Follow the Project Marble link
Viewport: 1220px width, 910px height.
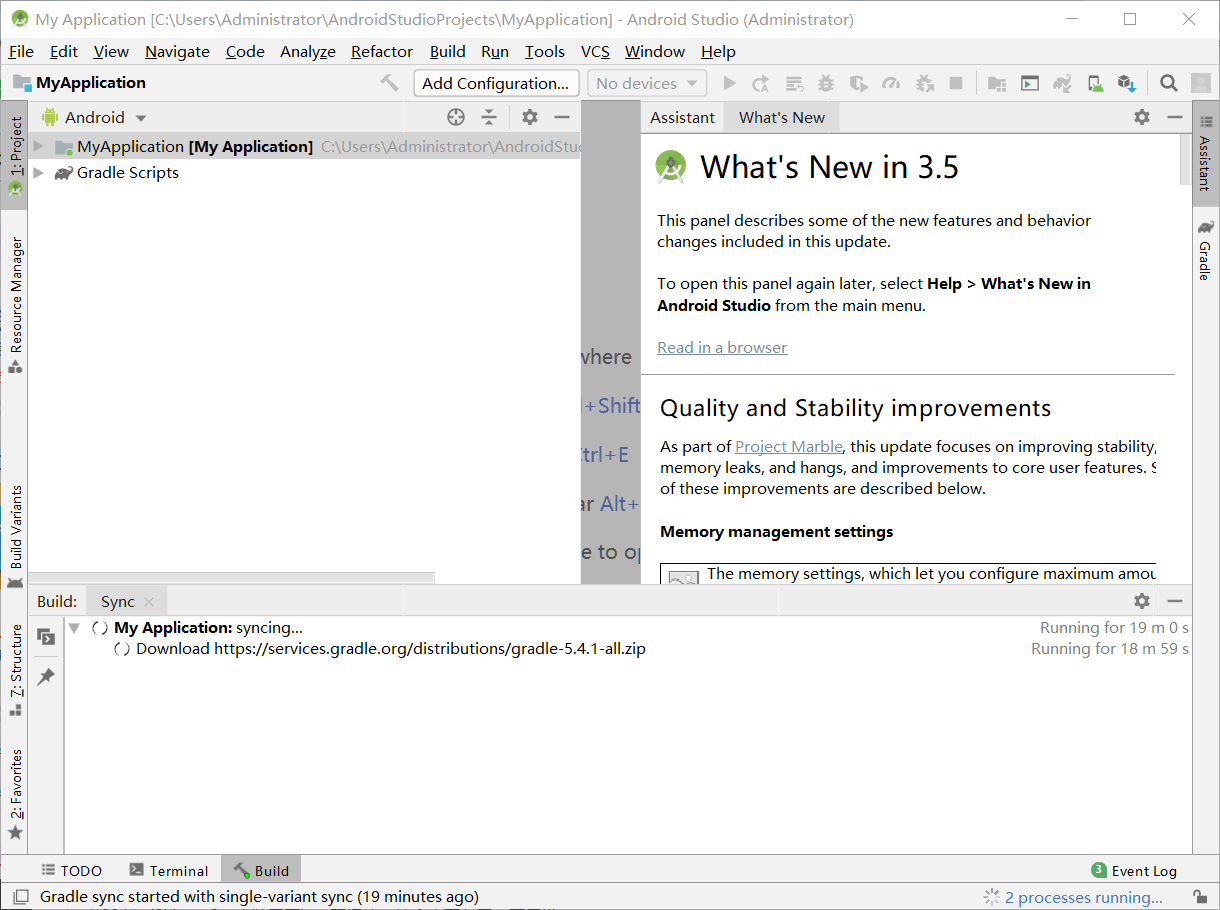(789, 447)
